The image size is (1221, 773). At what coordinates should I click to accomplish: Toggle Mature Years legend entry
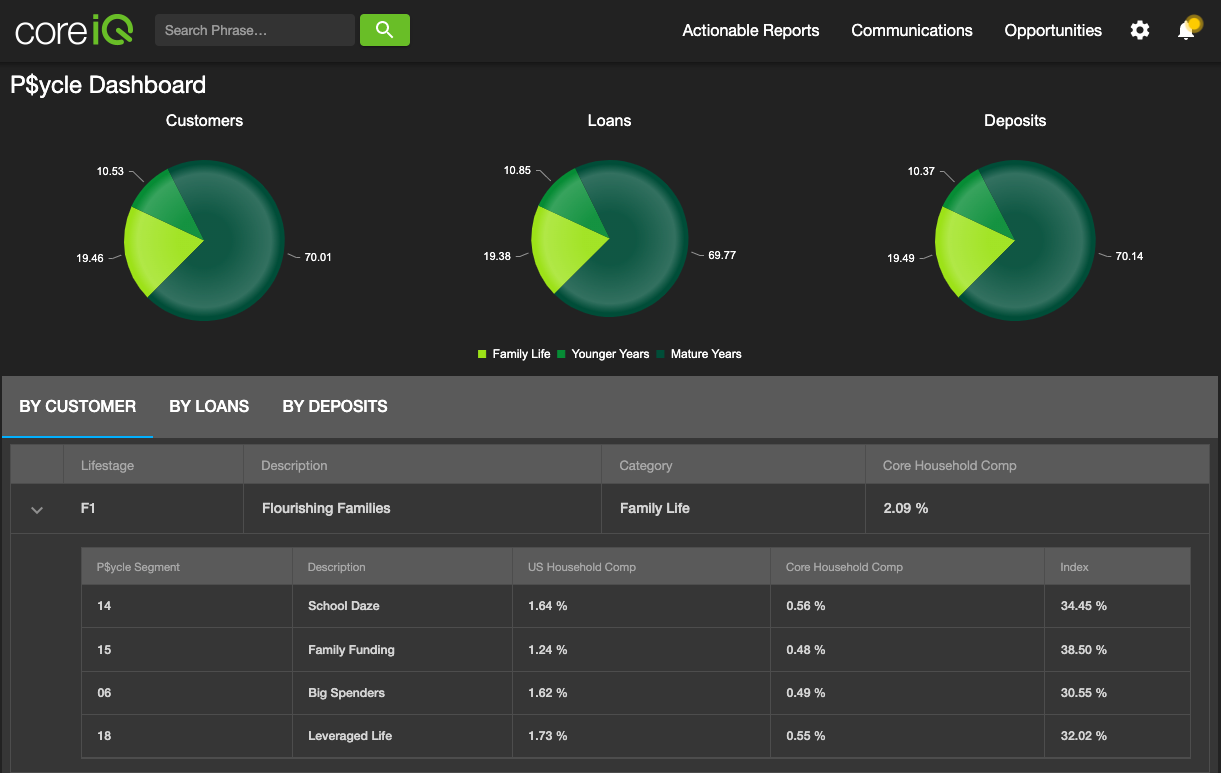pos(699,354)
